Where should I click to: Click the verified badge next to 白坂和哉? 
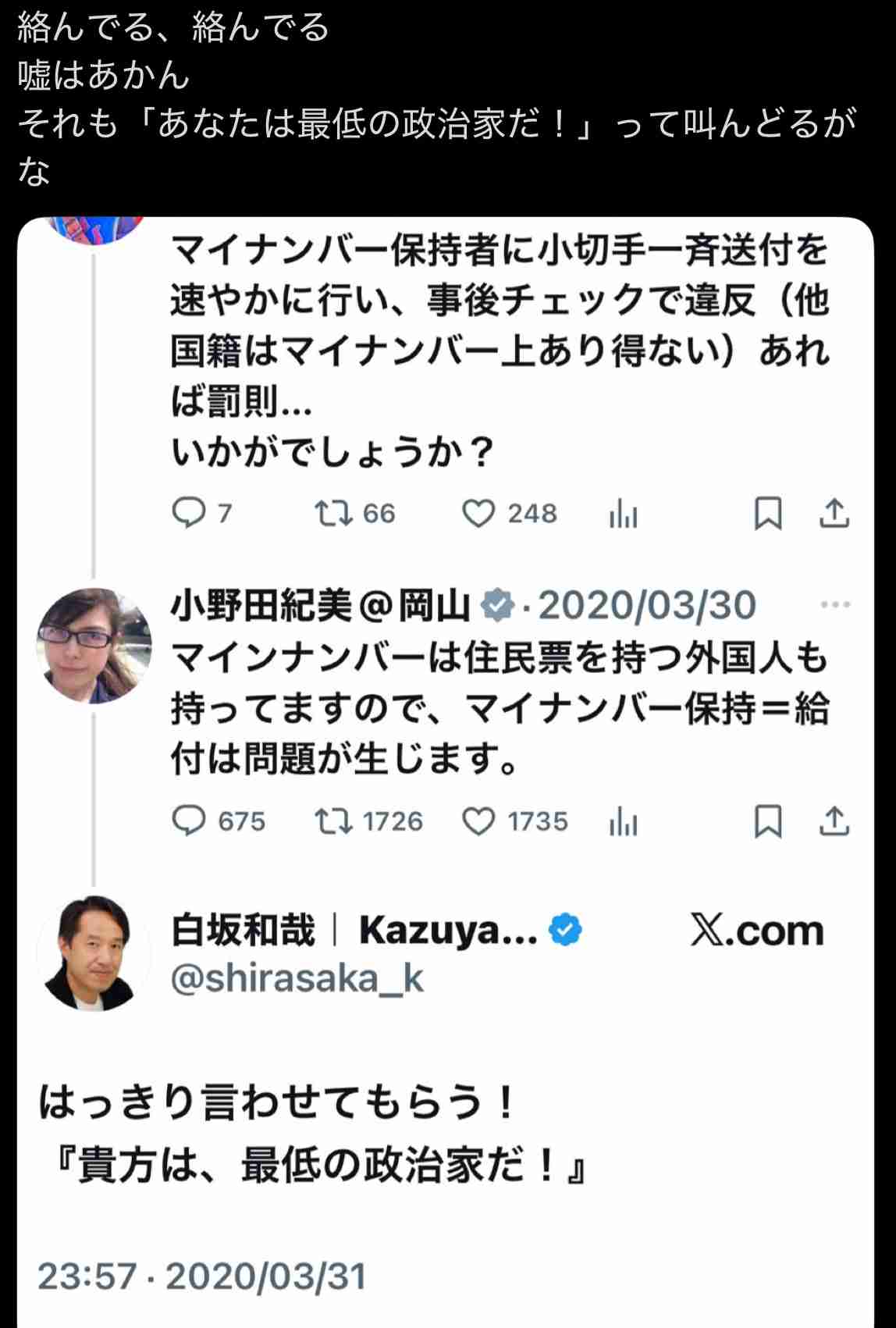(x=564, y=928)
